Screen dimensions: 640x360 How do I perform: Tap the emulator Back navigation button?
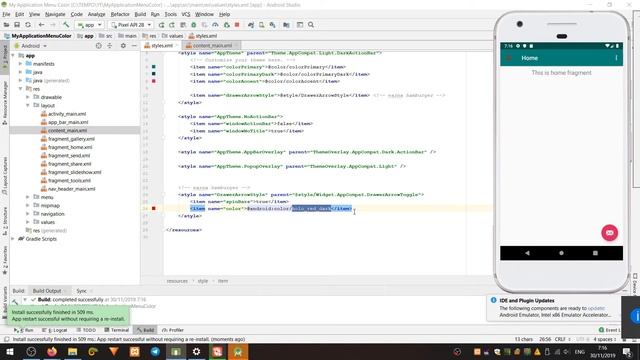click(x=527, y=253)
